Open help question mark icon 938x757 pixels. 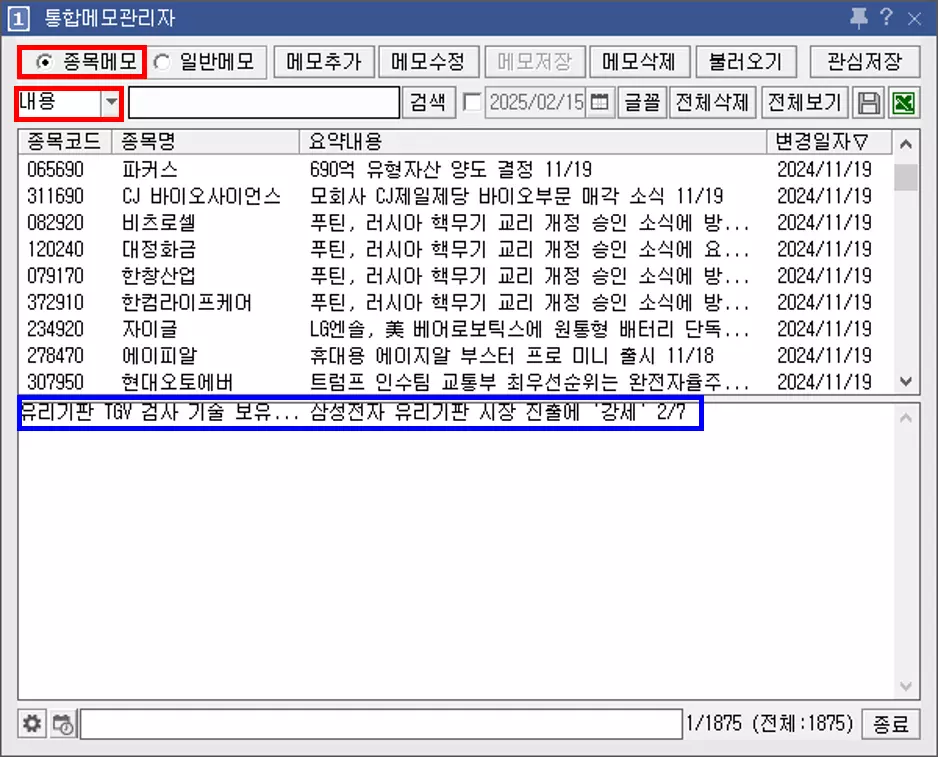coord(887,17)
